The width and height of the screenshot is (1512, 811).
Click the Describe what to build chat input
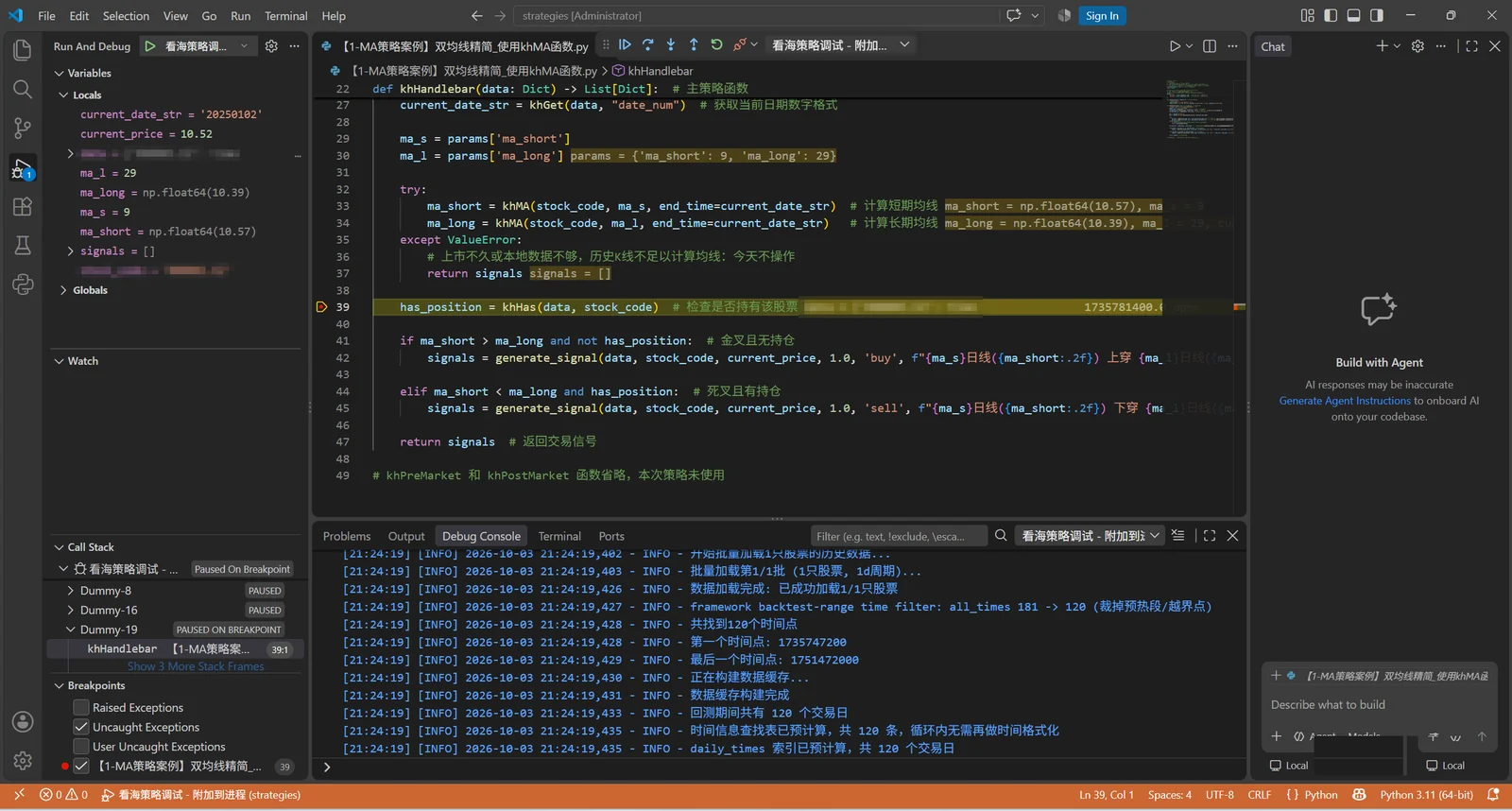1379,704
